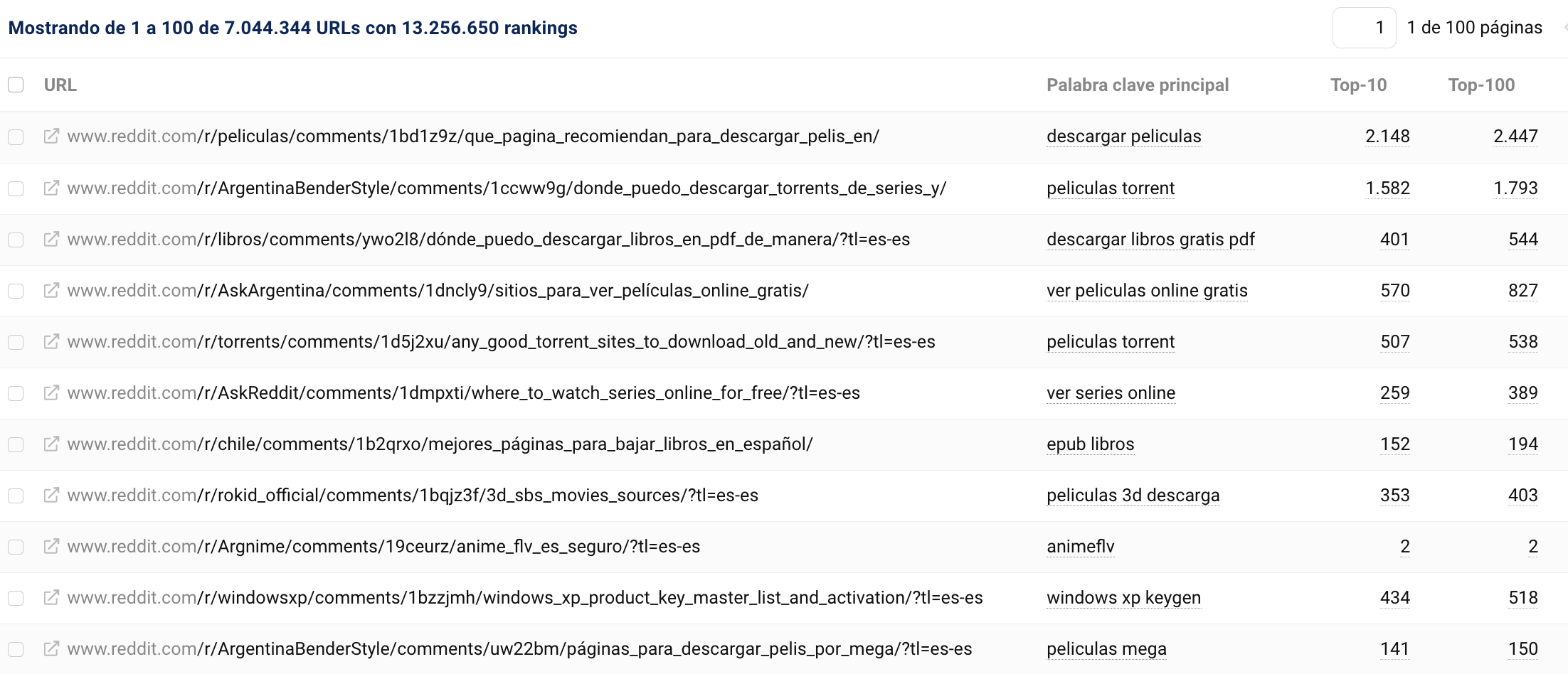Click external link icon for r/chile row
Viewport: 1568px width, 674px height.
pyautogui.click(x=51, y=444)
